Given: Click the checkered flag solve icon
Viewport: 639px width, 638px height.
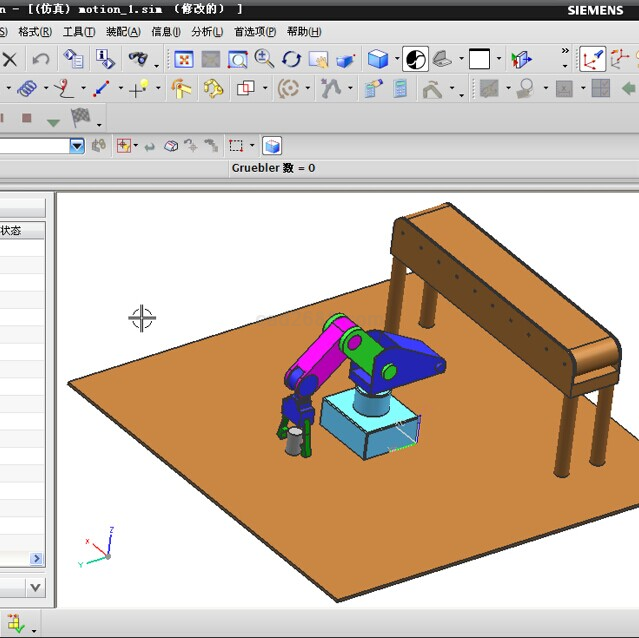Looking at the screenshot, I should point(81,118).
